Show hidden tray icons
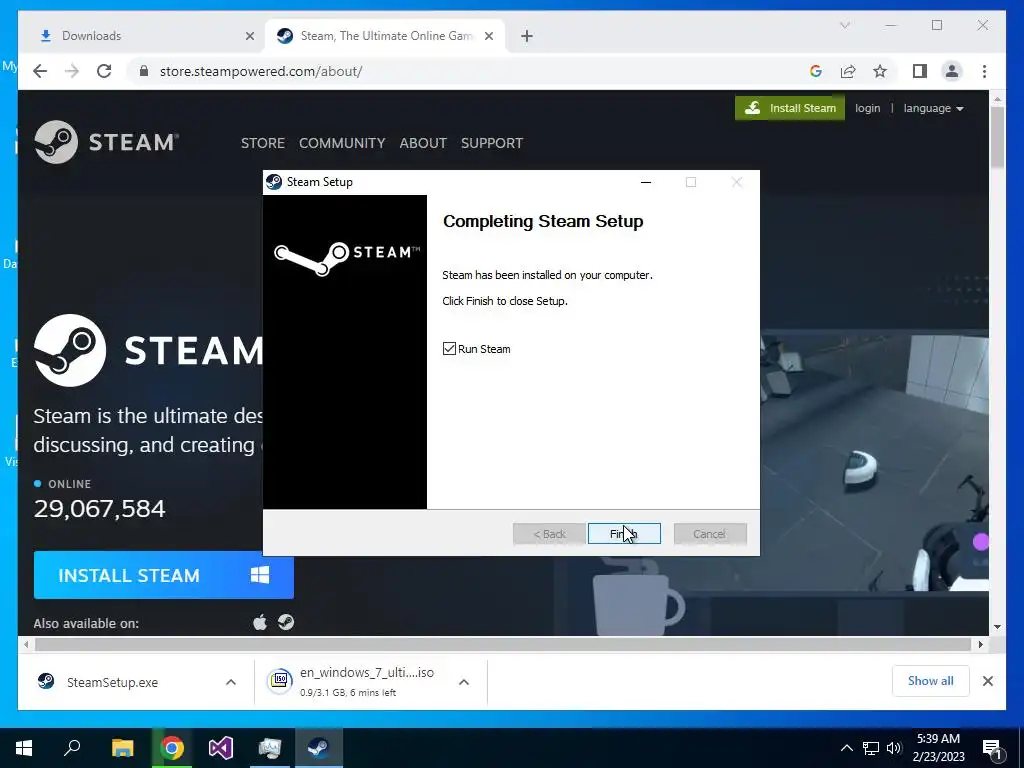The width and height of the screenshot is (1024, 768). click(846, 748)
